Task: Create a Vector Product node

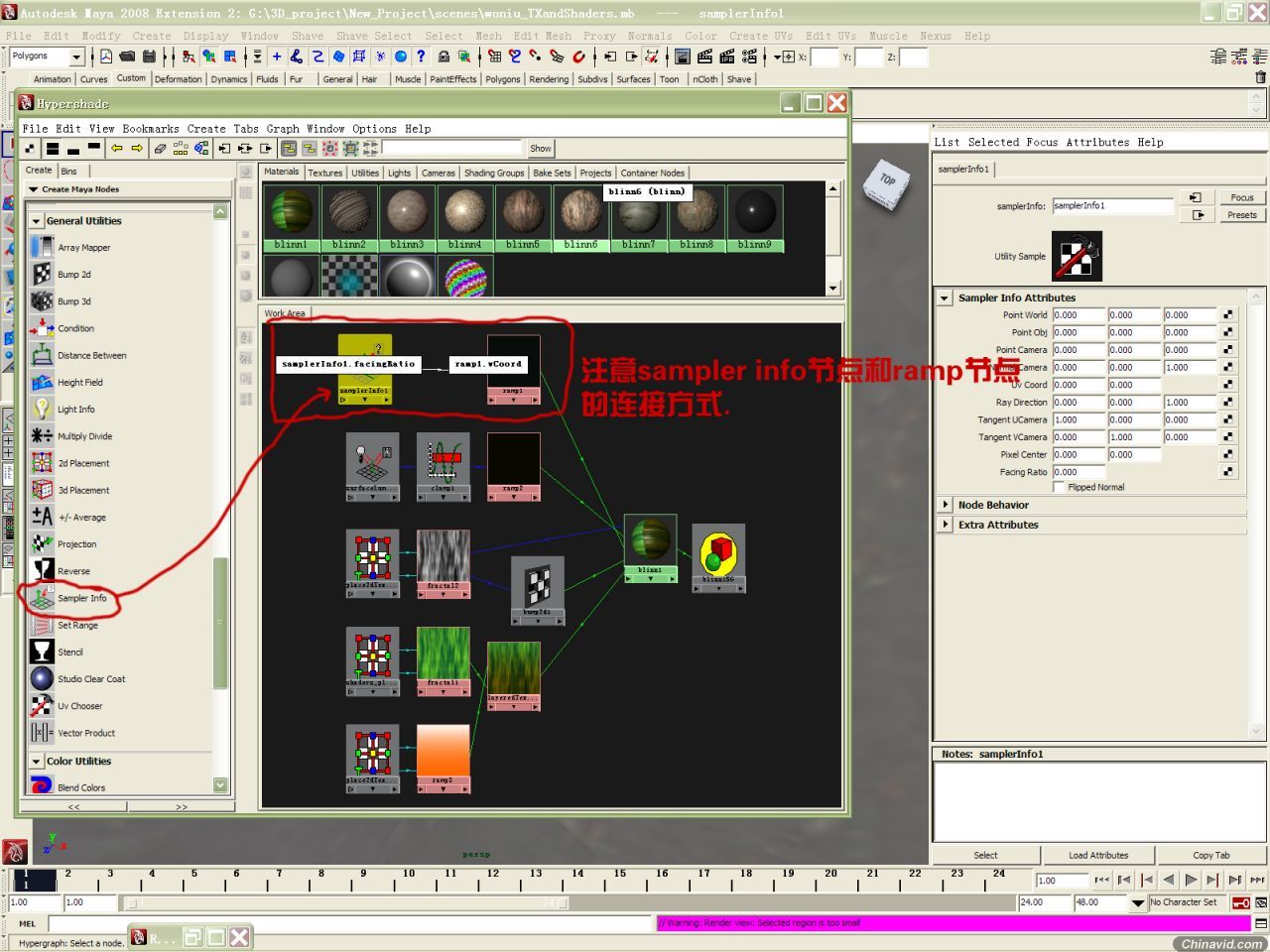Action: pos(73,733)
